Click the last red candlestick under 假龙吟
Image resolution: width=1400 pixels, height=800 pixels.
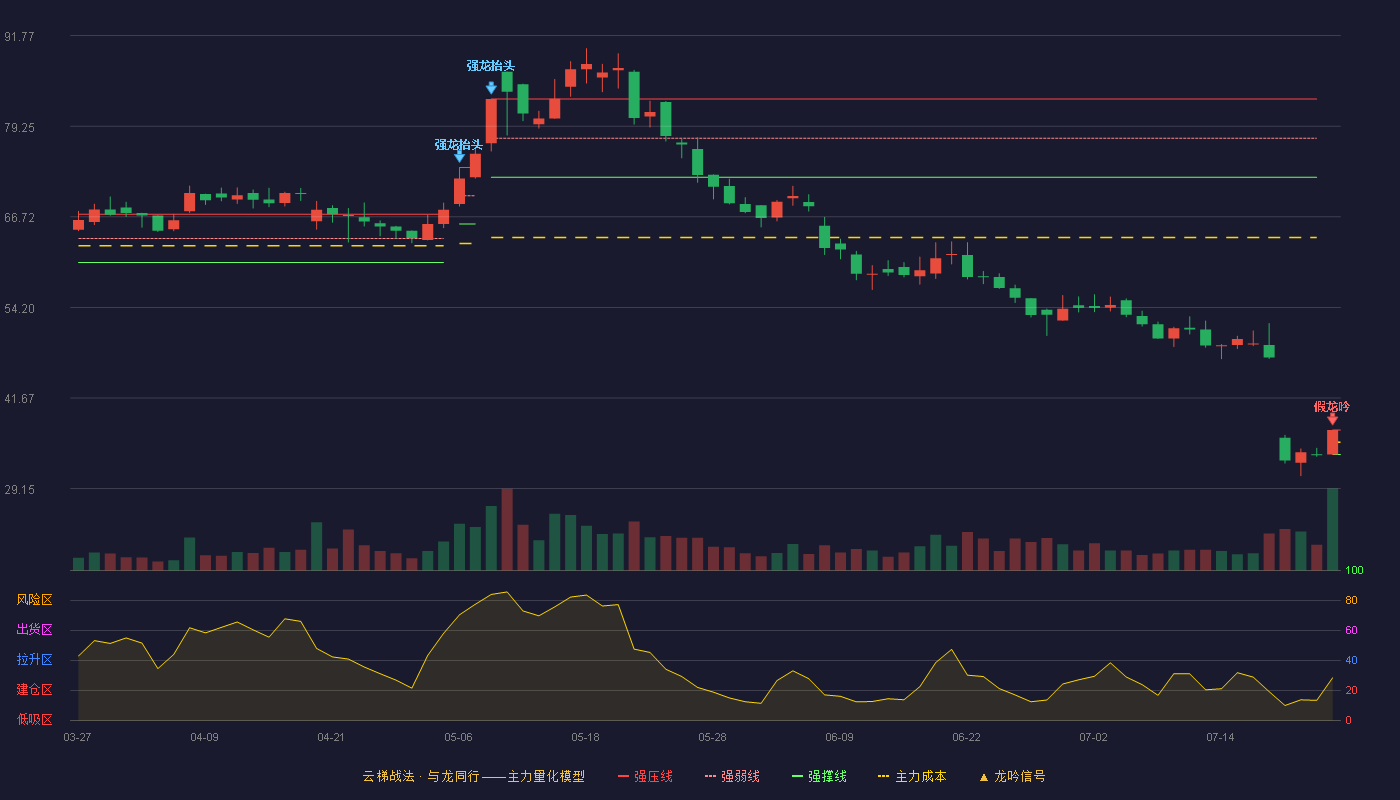point(1332,442)
